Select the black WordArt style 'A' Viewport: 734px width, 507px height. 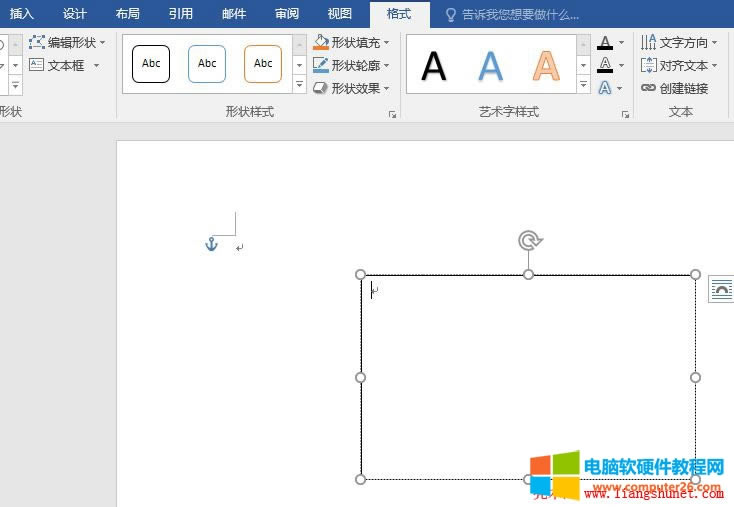point(434,65)
